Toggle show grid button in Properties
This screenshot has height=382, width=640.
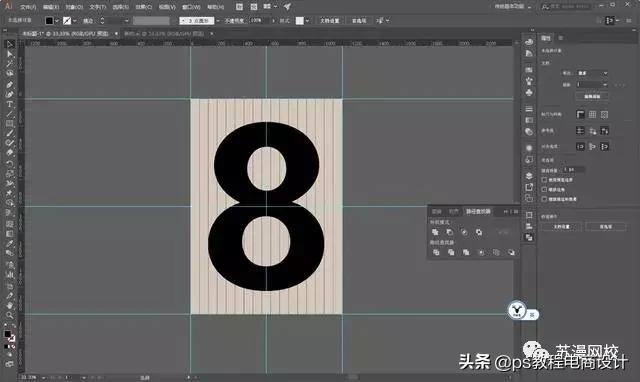coord(592,115)
